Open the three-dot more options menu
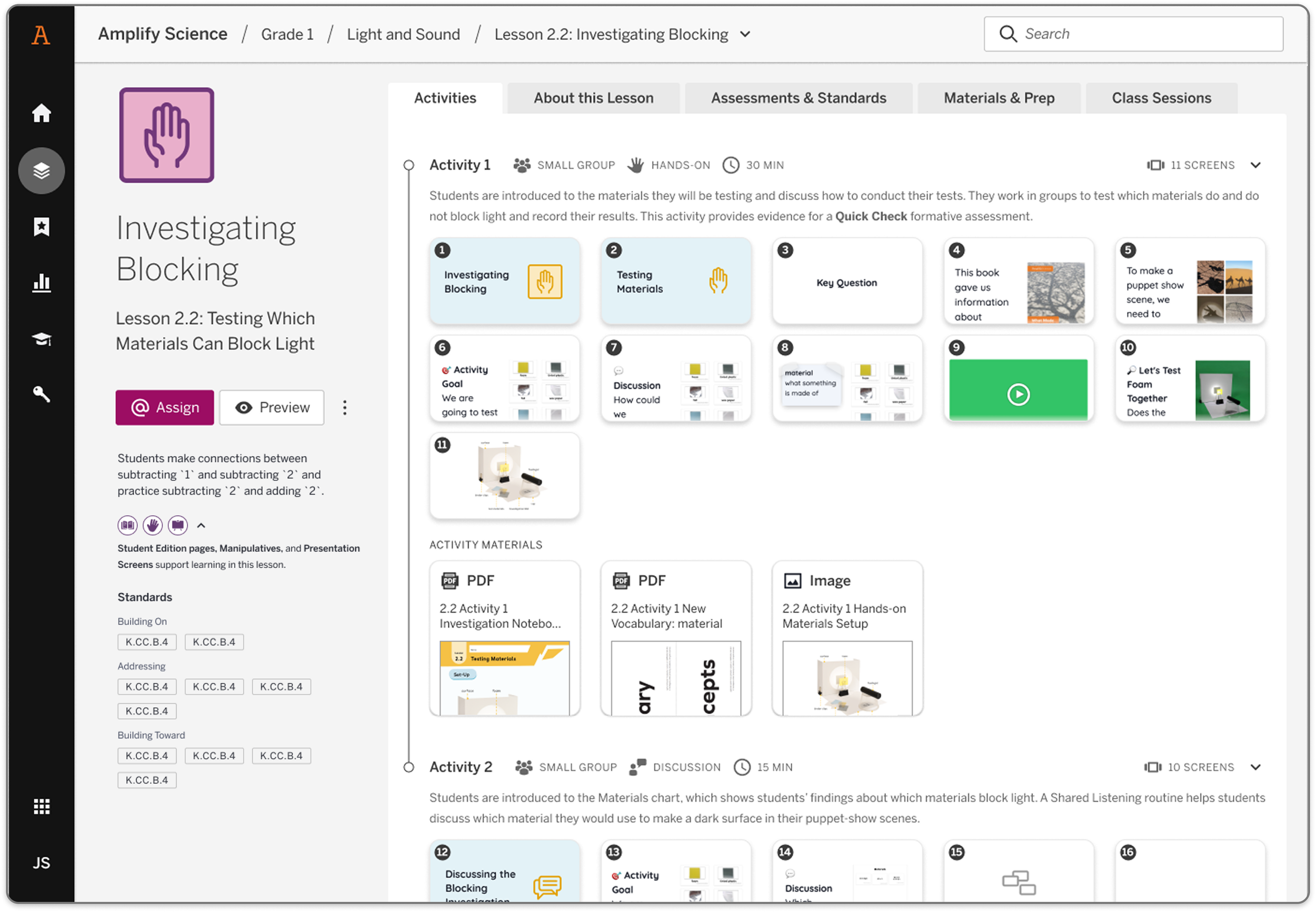 [x=345, y=407]
